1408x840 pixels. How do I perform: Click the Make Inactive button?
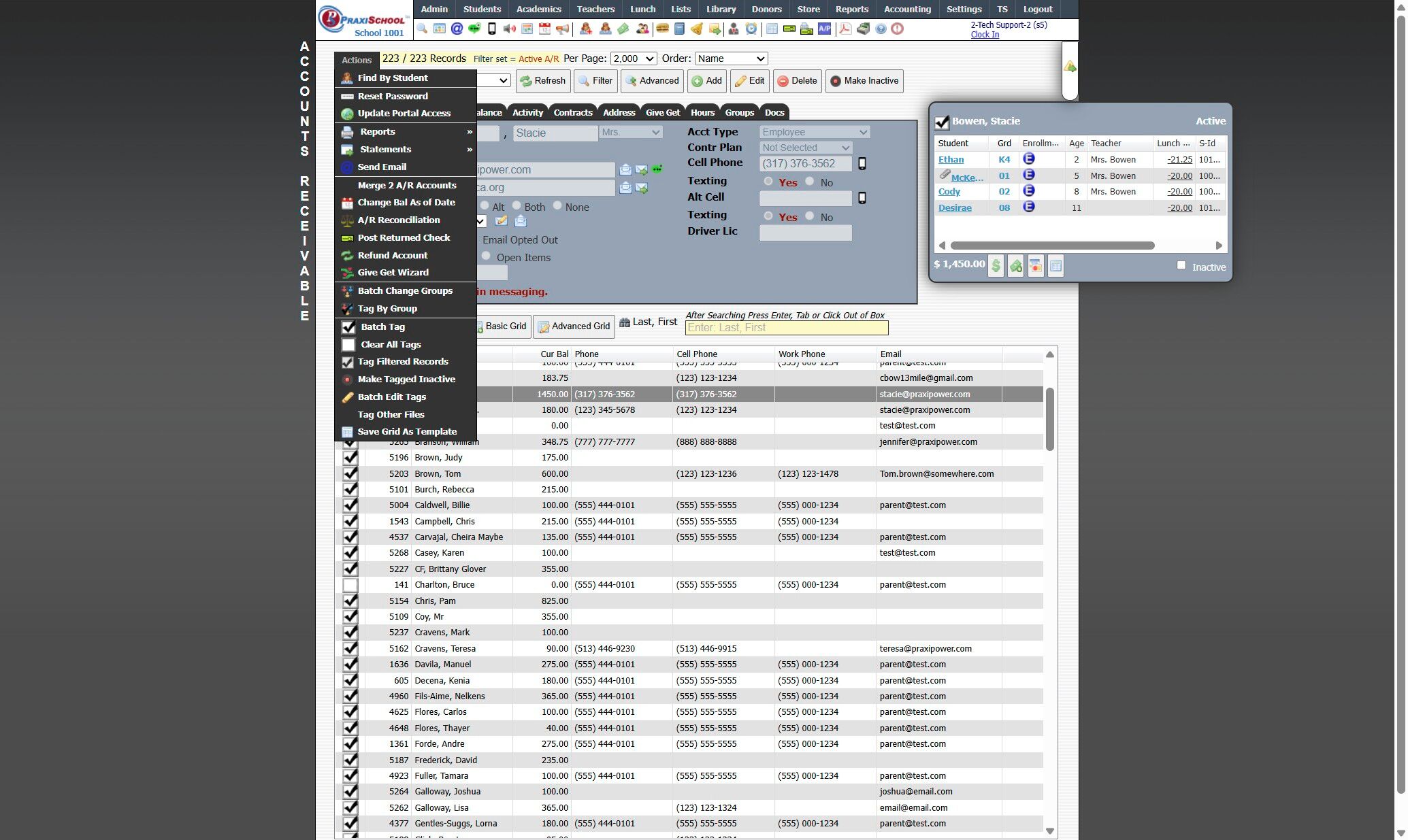(864, 81)
